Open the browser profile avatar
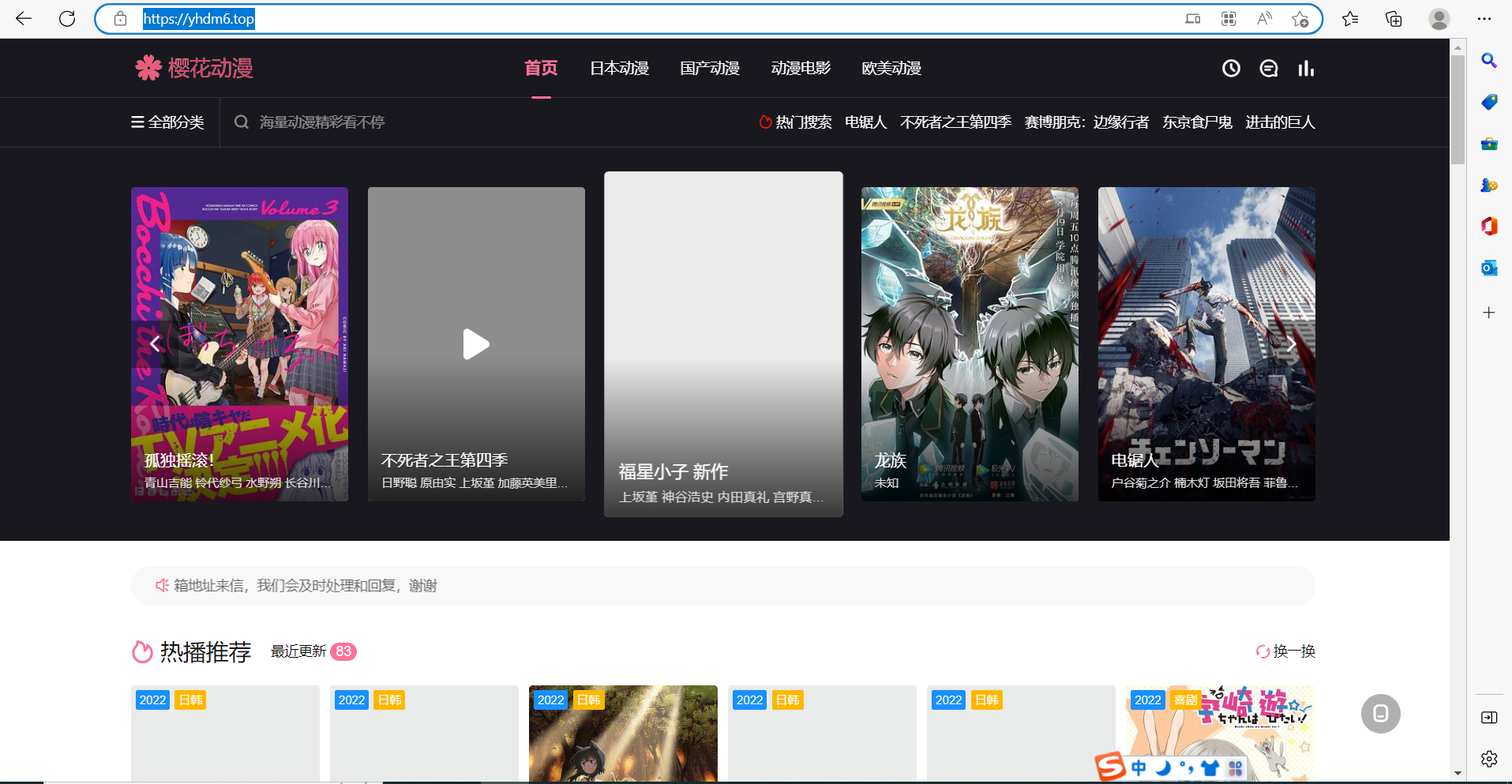 point(1439,19)
